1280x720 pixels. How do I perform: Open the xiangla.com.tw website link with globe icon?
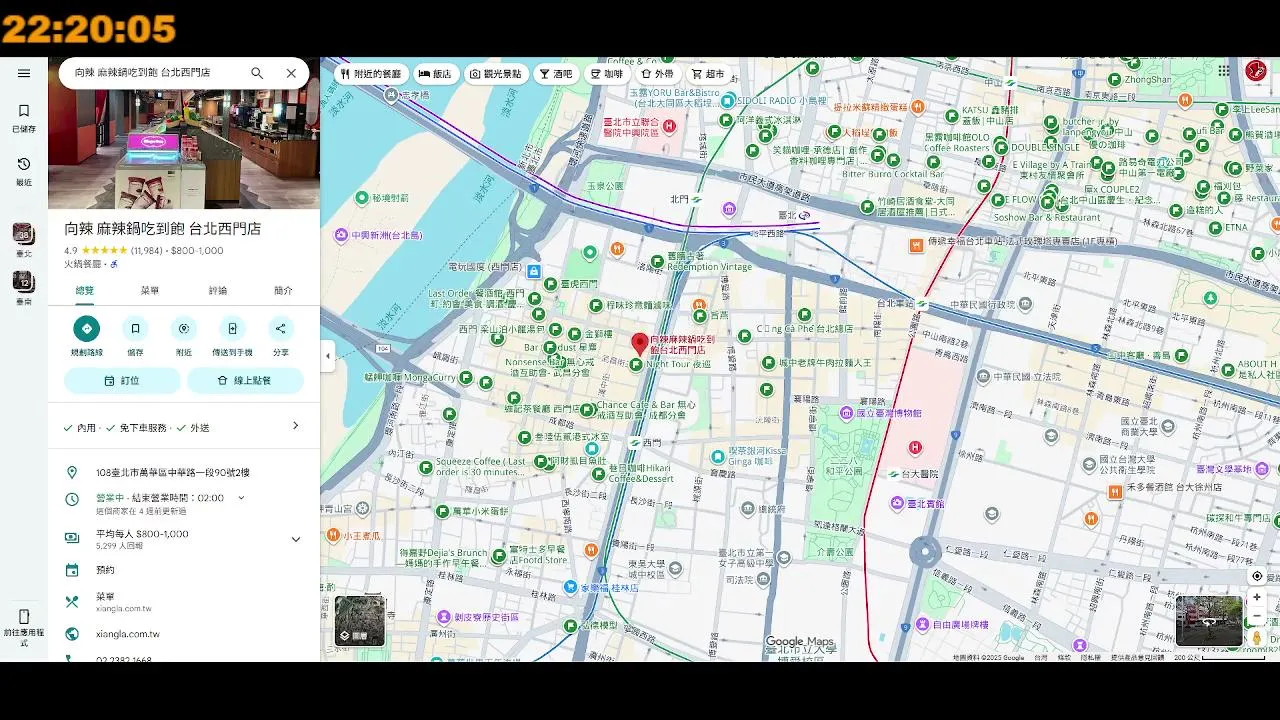click(x=184, y=634)
